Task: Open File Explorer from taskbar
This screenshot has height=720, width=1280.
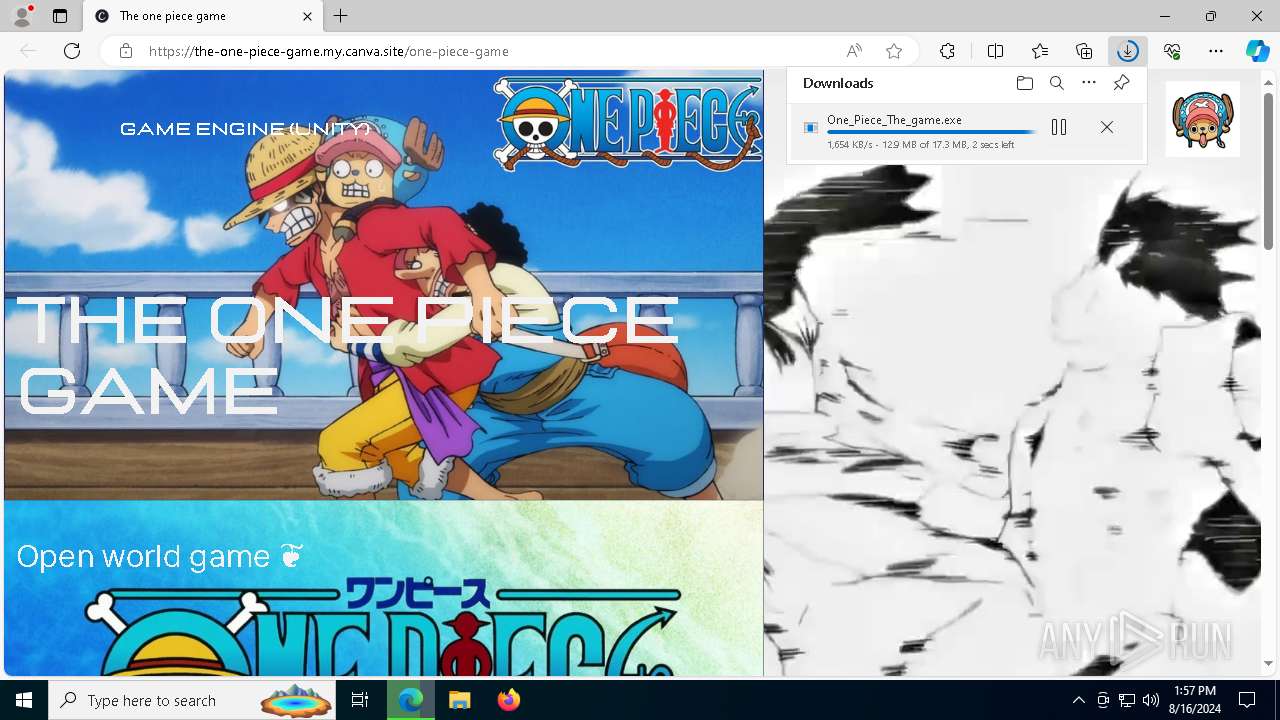Action: pos(459,700)
